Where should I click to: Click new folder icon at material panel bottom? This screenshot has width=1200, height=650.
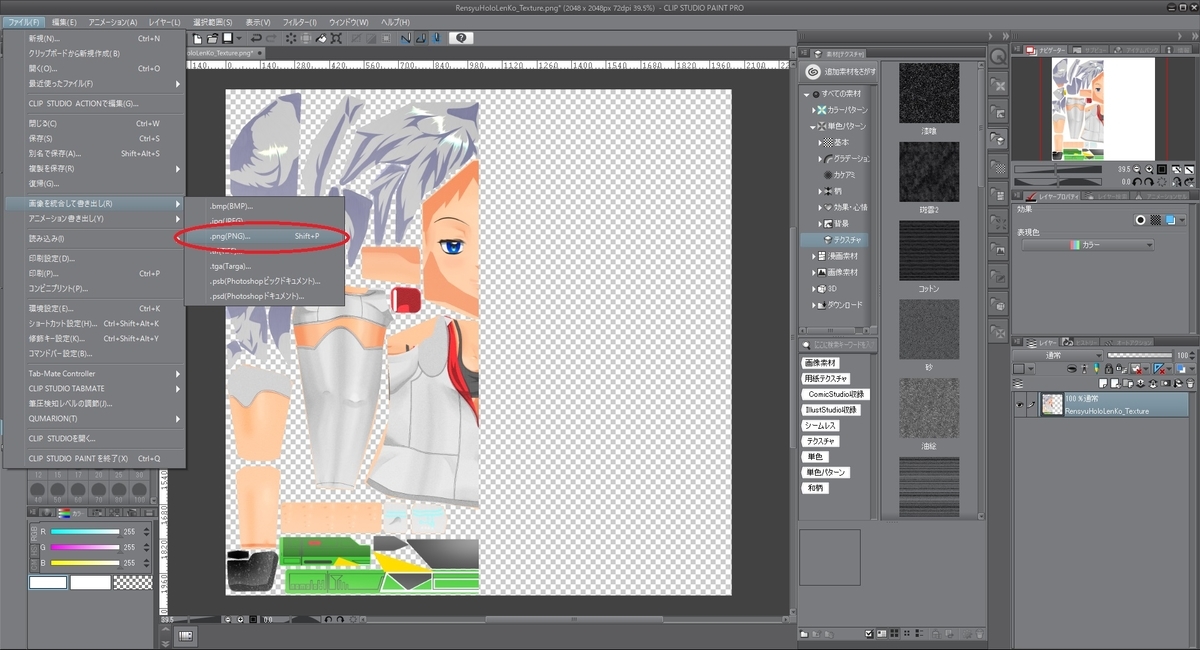click(x=804, y=634)
